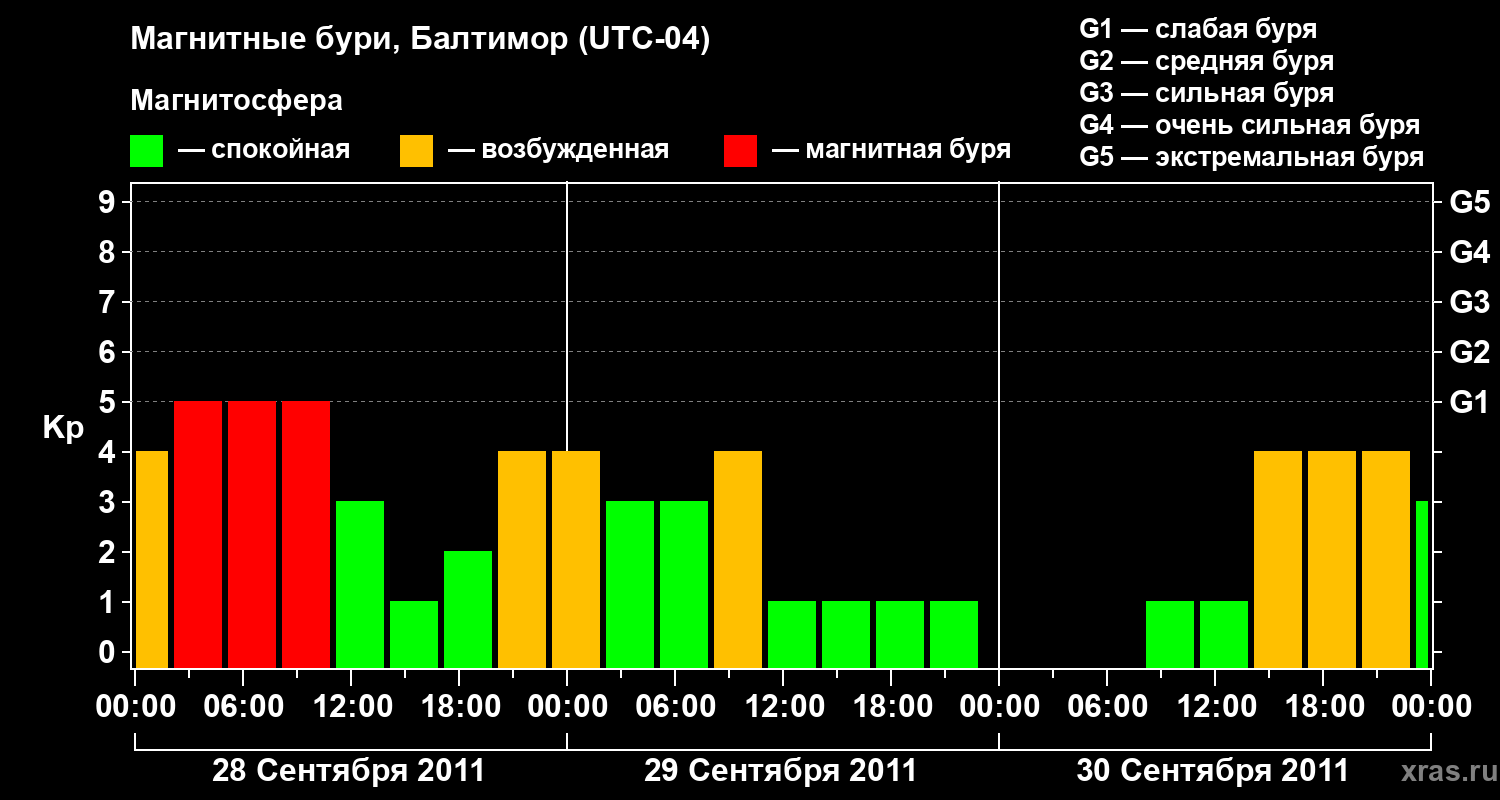Click the 'Kp' axis label
Image resolution: width=1500 pixels, height=800 pixels.
[x=63, y=428]
